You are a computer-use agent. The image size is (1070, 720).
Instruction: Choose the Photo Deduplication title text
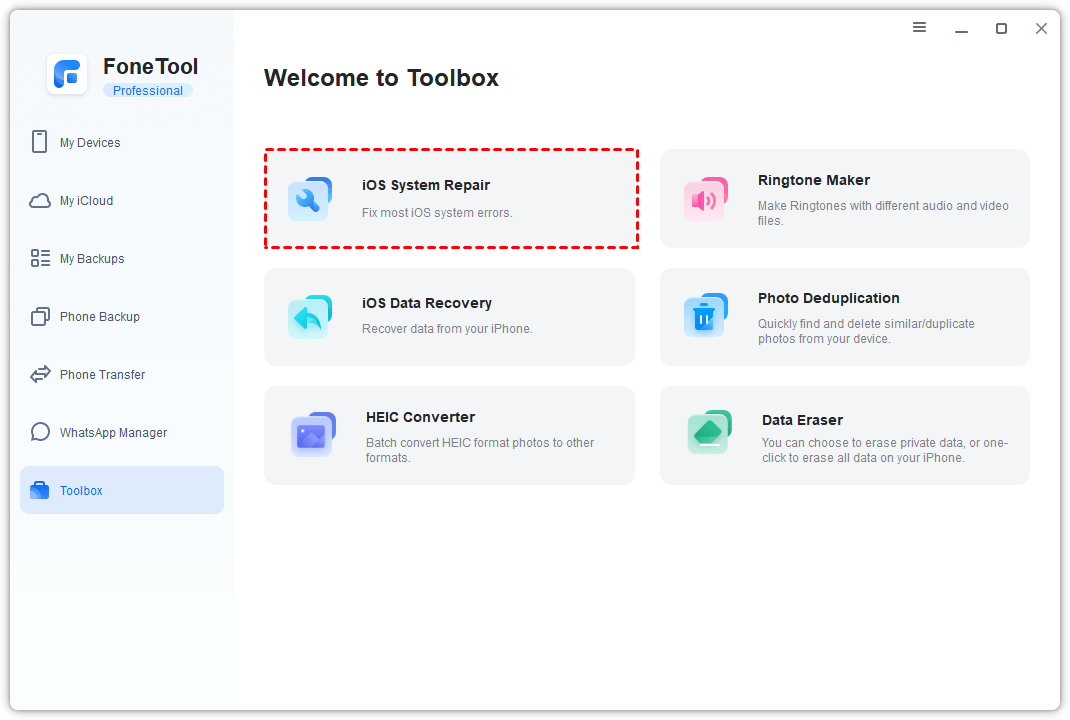pos(828,298)
